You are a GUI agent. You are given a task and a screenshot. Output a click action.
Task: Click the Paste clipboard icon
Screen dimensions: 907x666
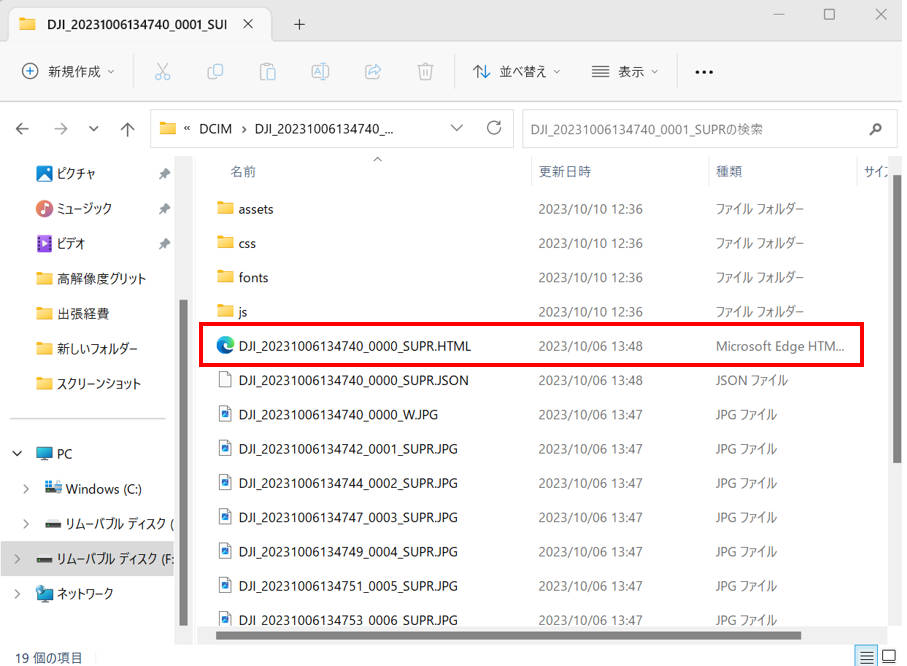267,71
